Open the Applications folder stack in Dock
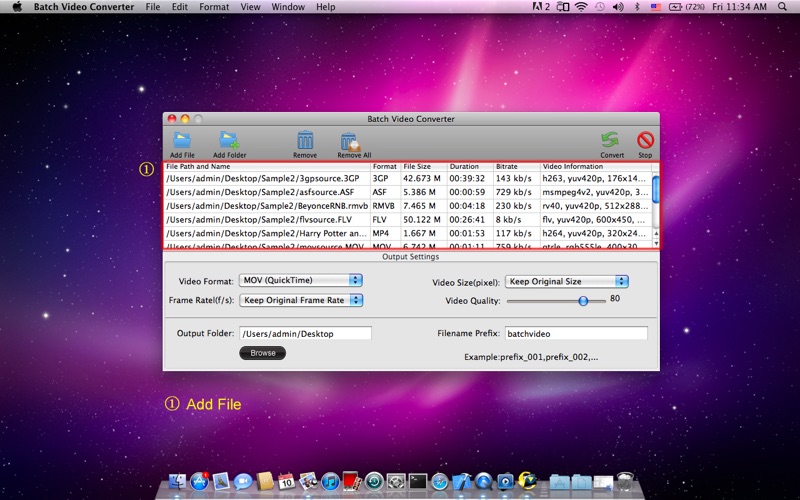The width and height of the screenshot is (800, 500). [x=560, y=482]
